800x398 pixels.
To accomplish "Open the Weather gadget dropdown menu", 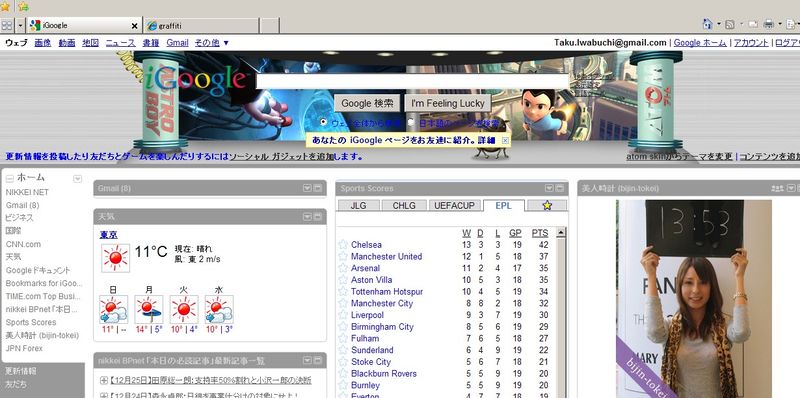I will coord(307,217).
